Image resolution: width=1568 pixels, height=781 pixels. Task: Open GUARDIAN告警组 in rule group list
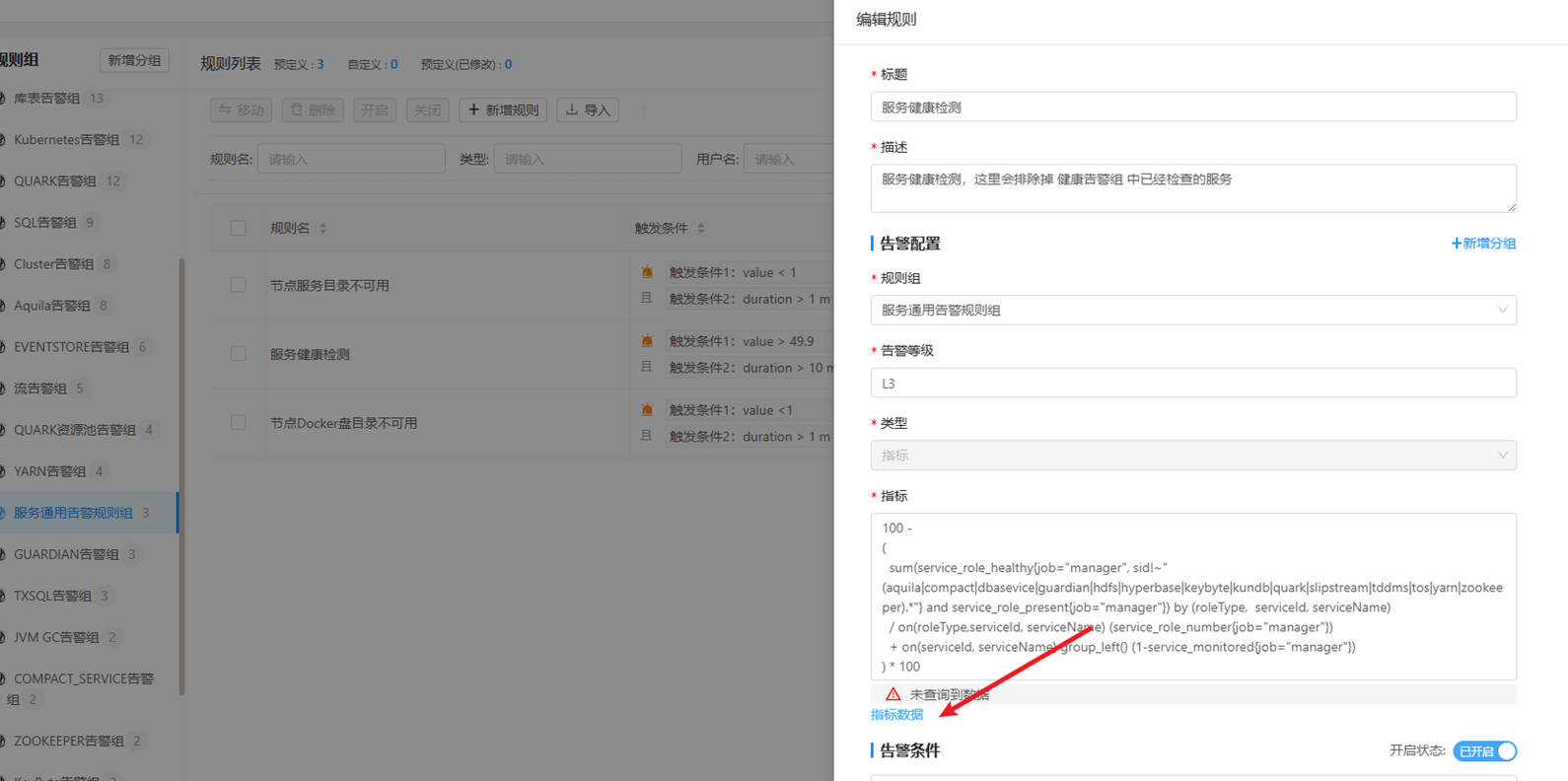point(66,554)
